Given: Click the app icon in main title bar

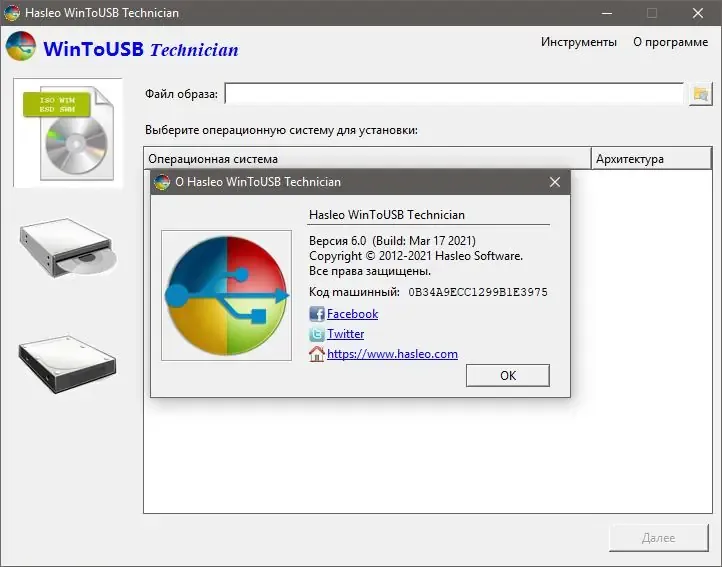Looking at the screenshot, I should pyautogui.click(x=12, y=12).
